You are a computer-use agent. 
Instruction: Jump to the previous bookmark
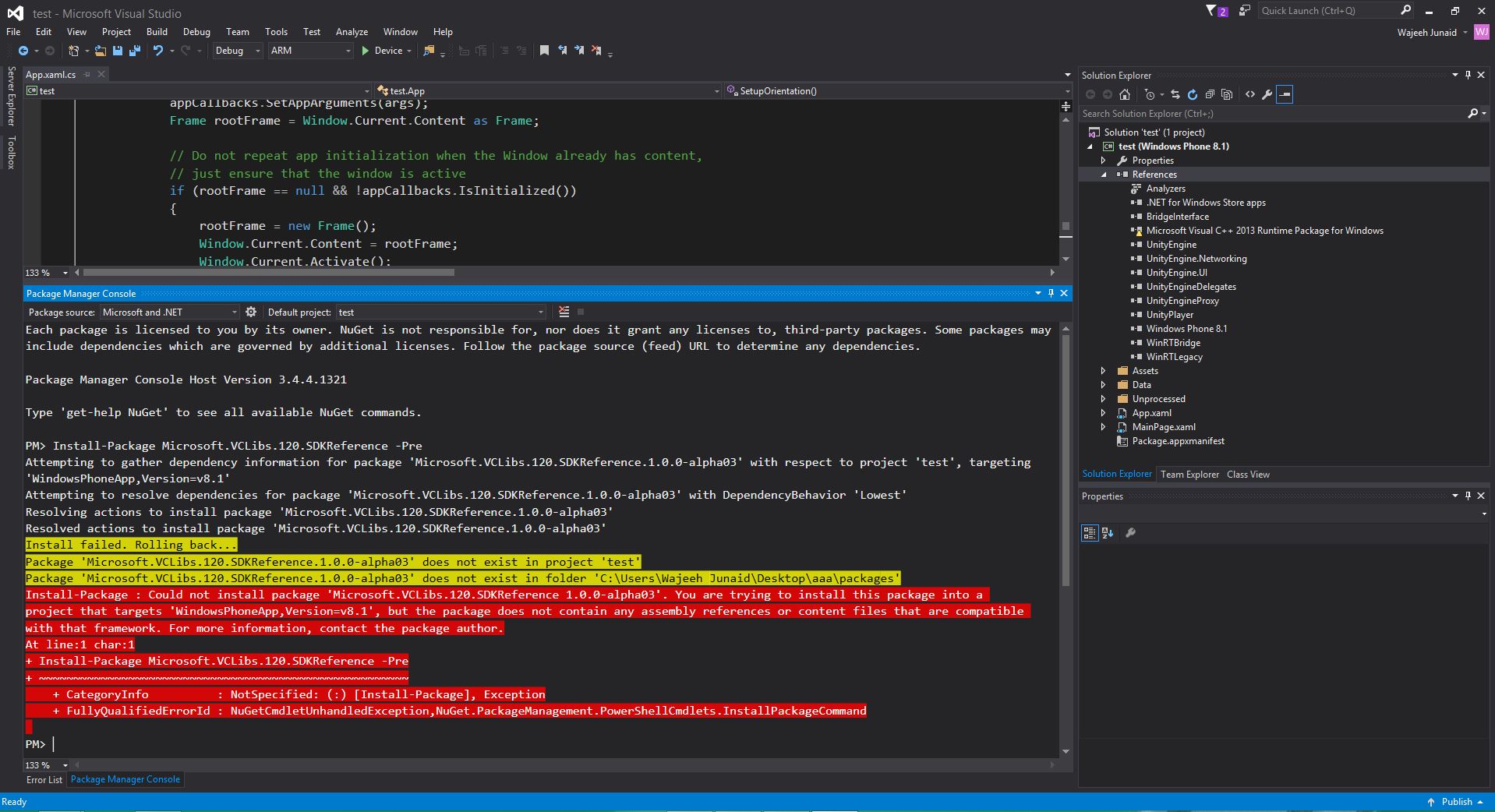pos(562,51)
